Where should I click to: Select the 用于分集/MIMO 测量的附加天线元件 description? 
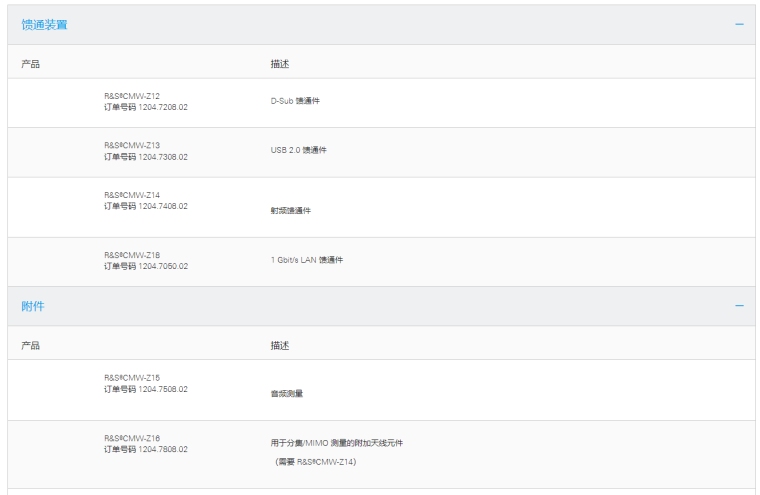(337, 443)
